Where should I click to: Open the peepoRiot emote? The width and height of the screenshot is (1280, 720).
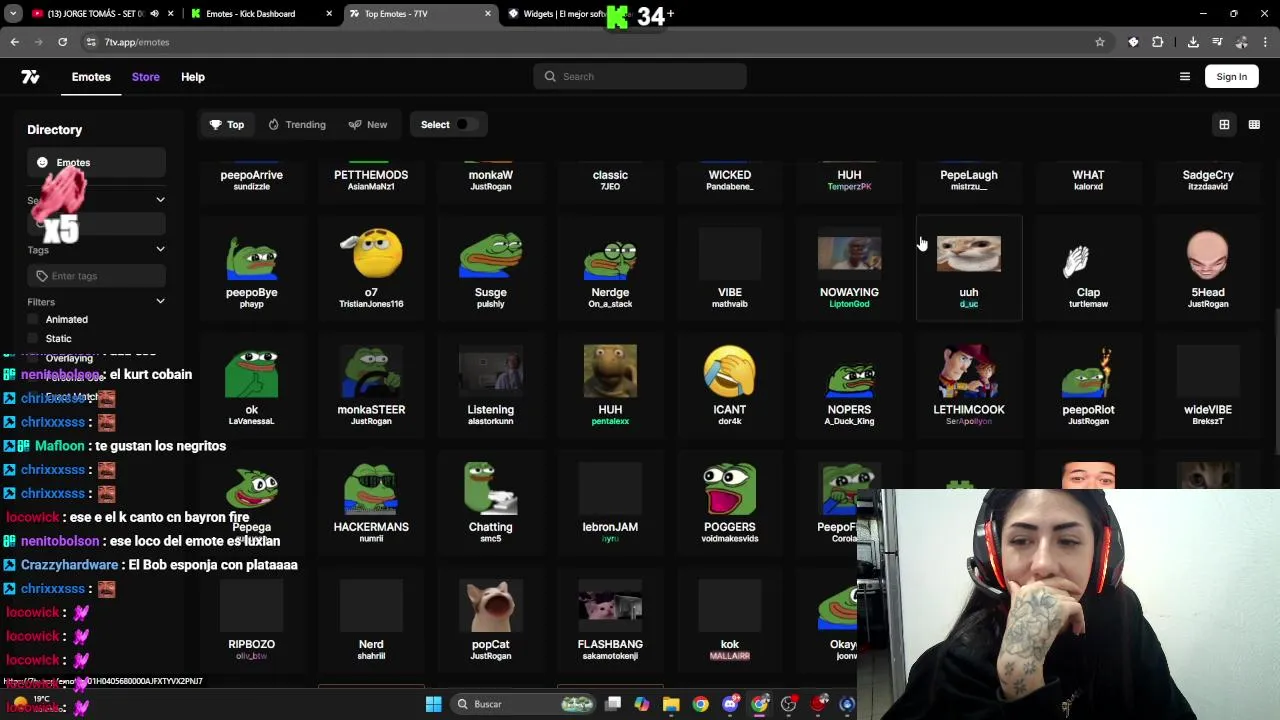tap(1088, 385)
